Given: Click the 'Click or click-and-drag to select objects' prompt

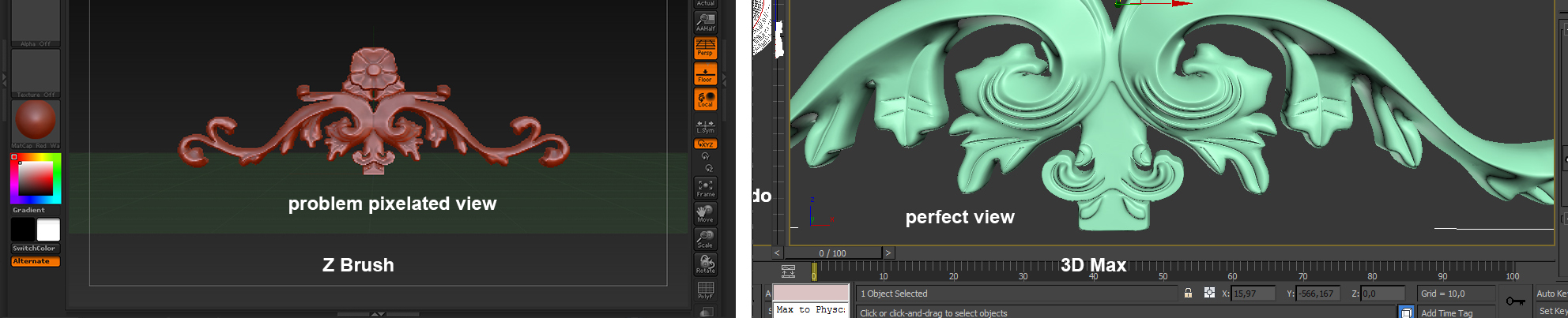Looking at the screenshot, I should 933,313.
